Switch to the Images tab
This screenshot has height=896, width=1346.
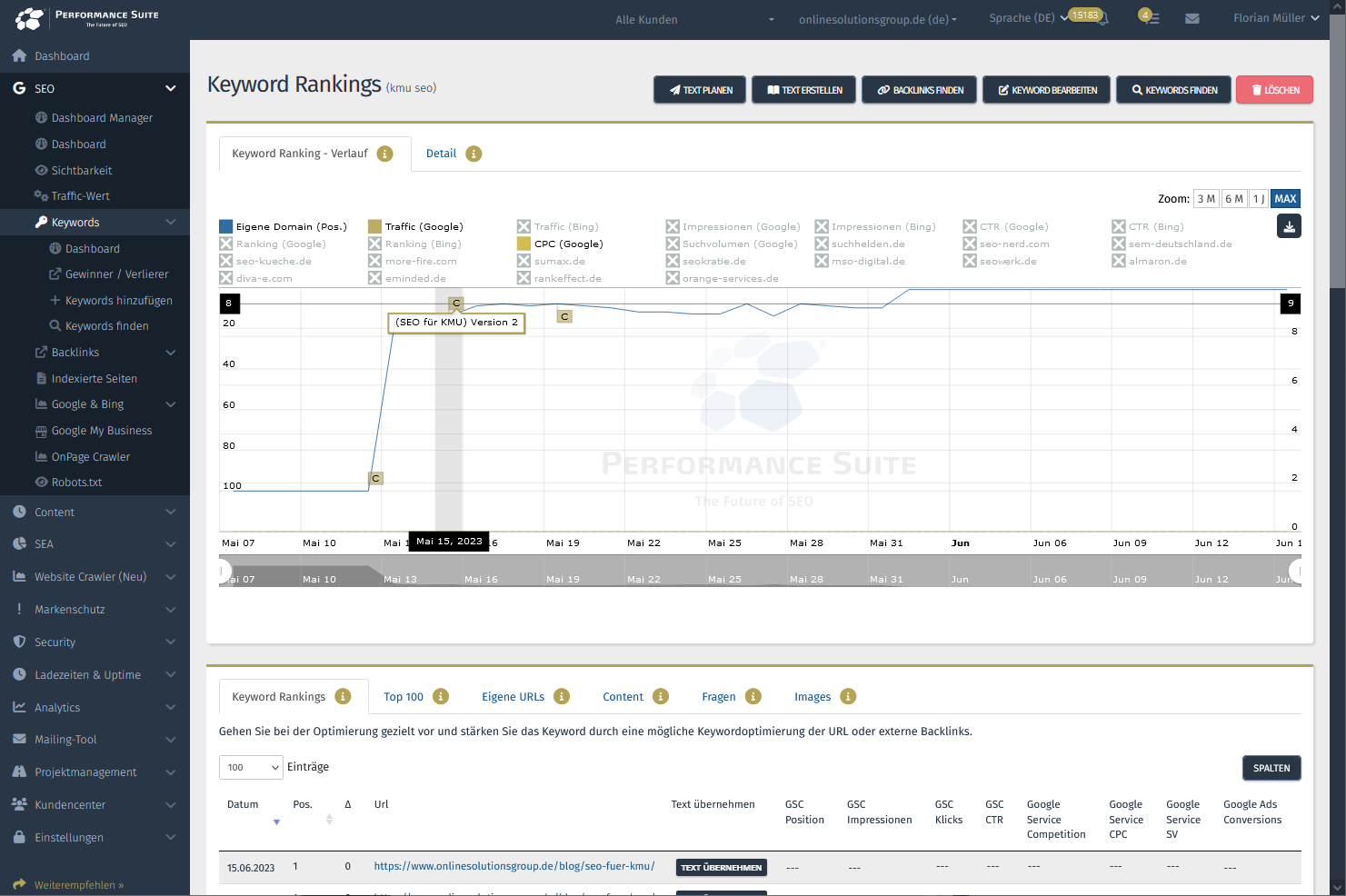tap(813, 697)
